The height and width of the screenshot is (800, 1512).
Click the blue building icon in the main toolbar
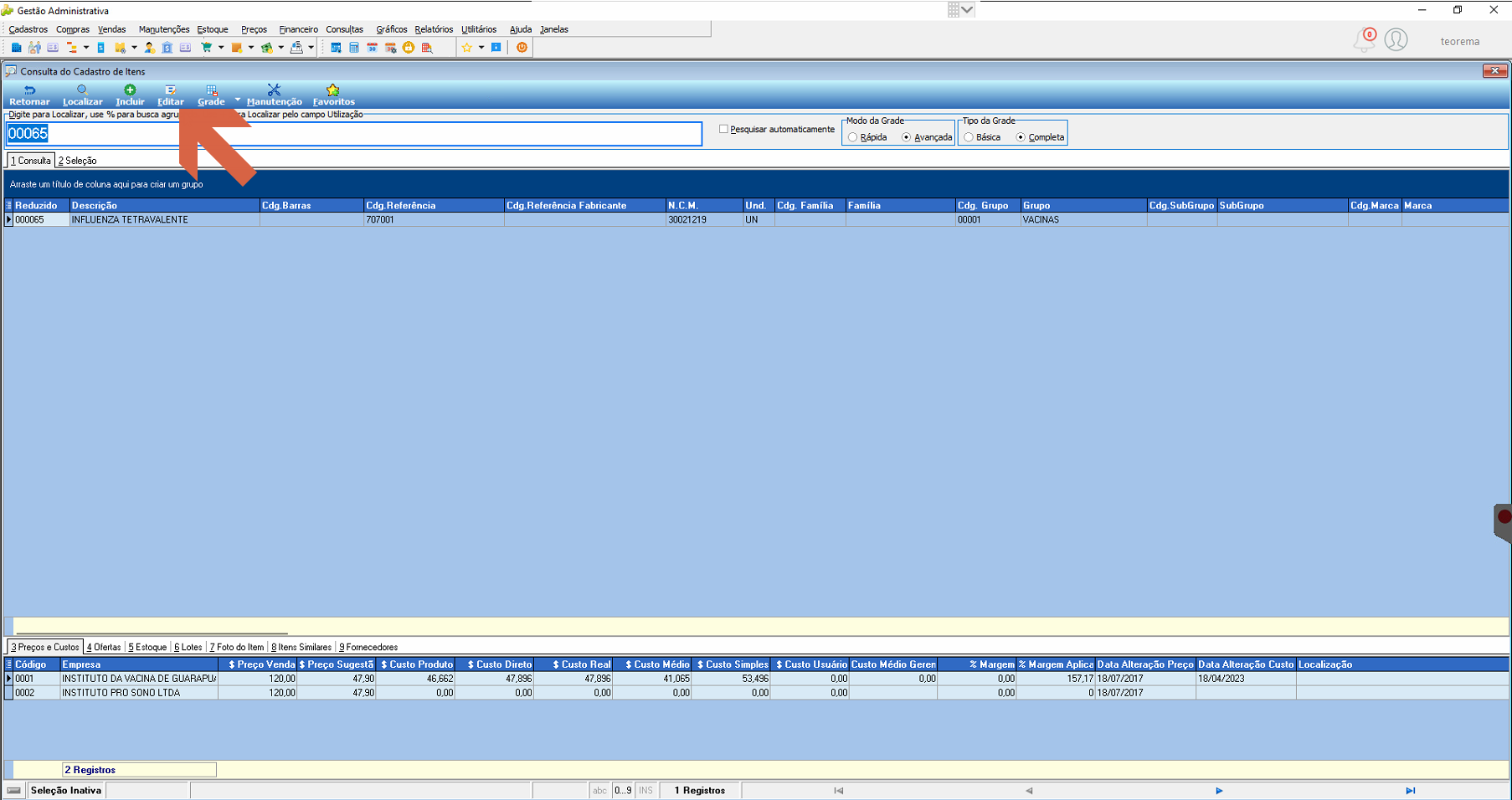coord(16,48)
